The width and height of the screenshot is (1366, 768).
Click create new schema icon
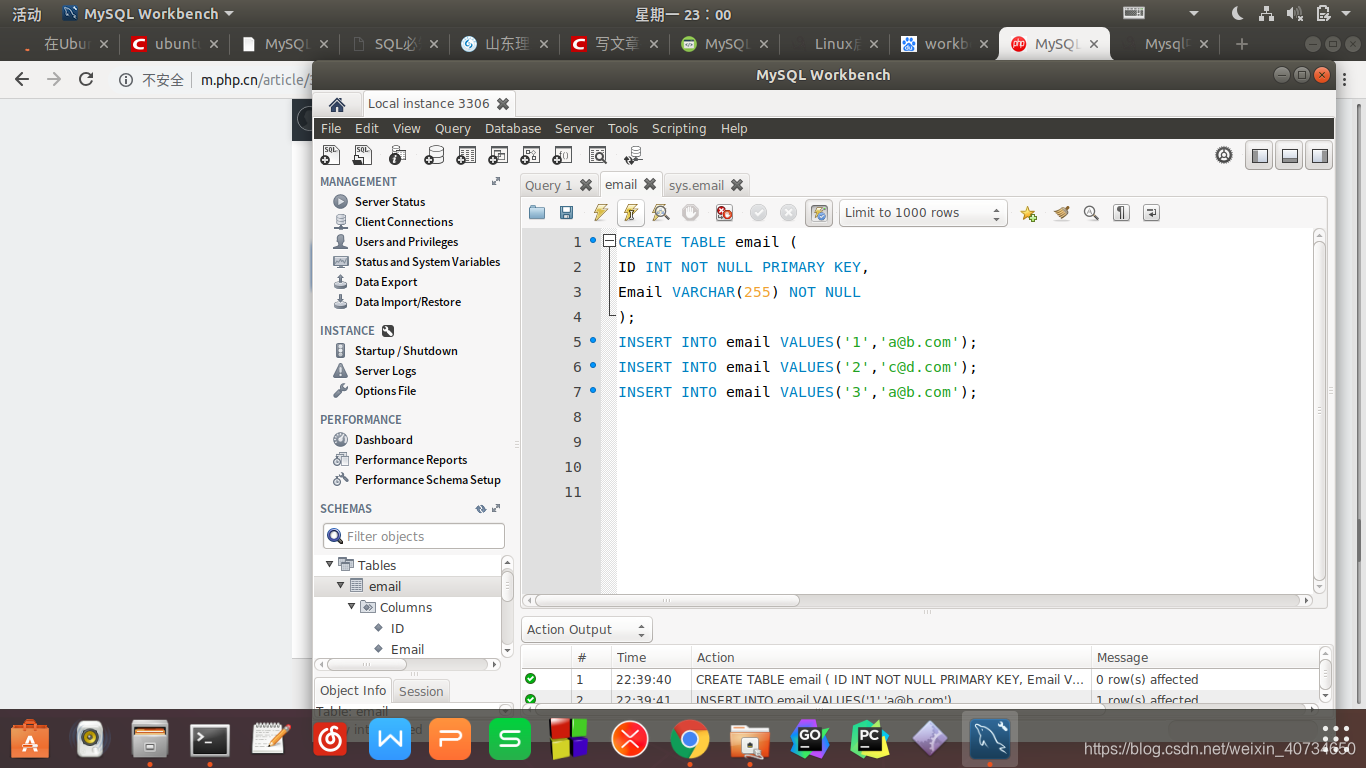(434, 155)
